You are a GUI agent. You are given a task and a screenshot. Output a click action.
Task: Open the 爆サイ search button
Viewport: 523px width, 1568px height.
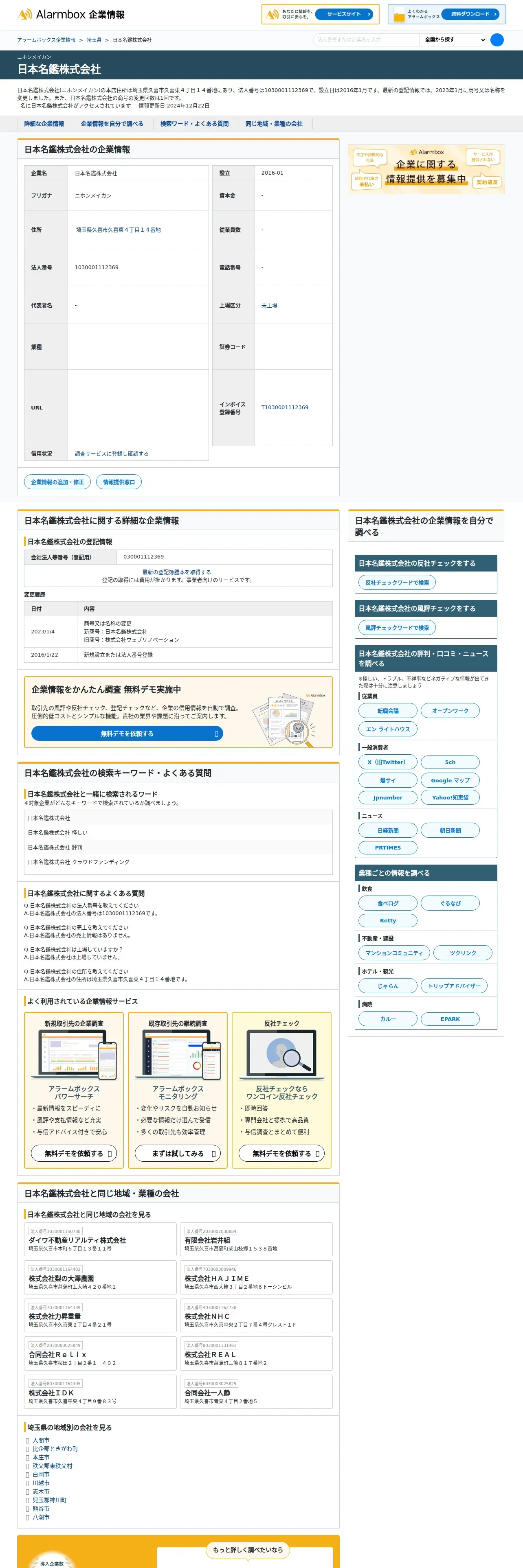pos(388,780)
